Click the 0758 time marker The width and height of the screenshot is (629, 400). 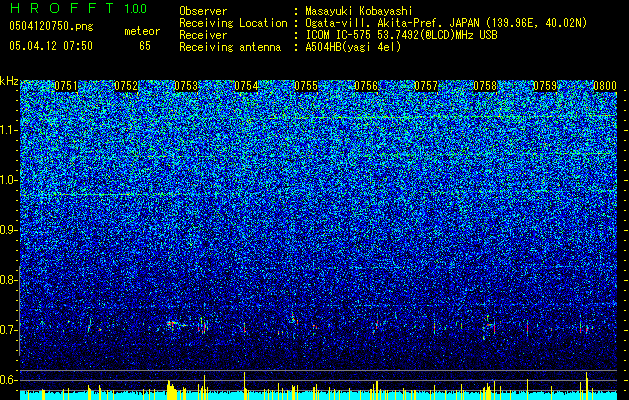[x=485, y=86]
